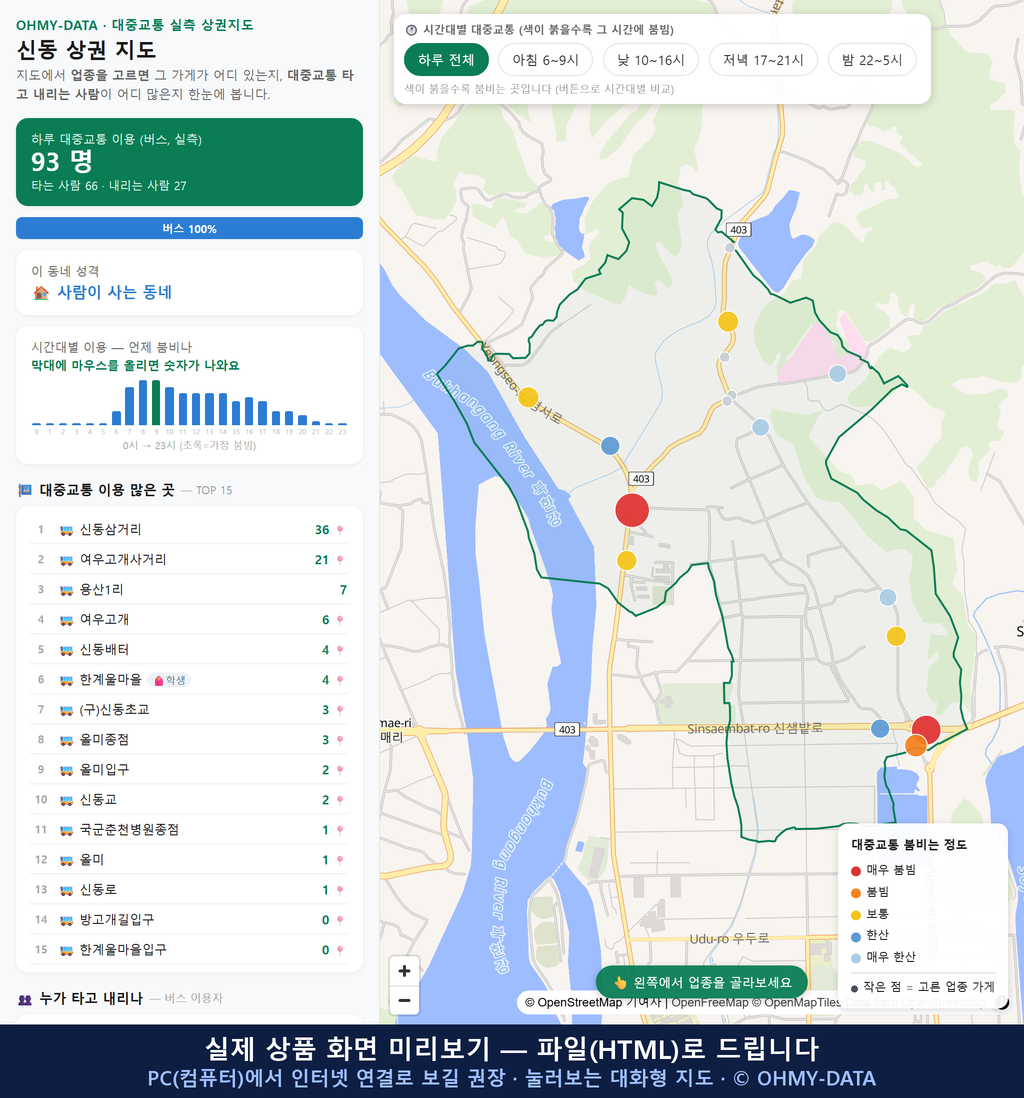1024x1098 pixels.
Task: Click the orange marker beside the southeast red marker
Action: click(915, 746)
